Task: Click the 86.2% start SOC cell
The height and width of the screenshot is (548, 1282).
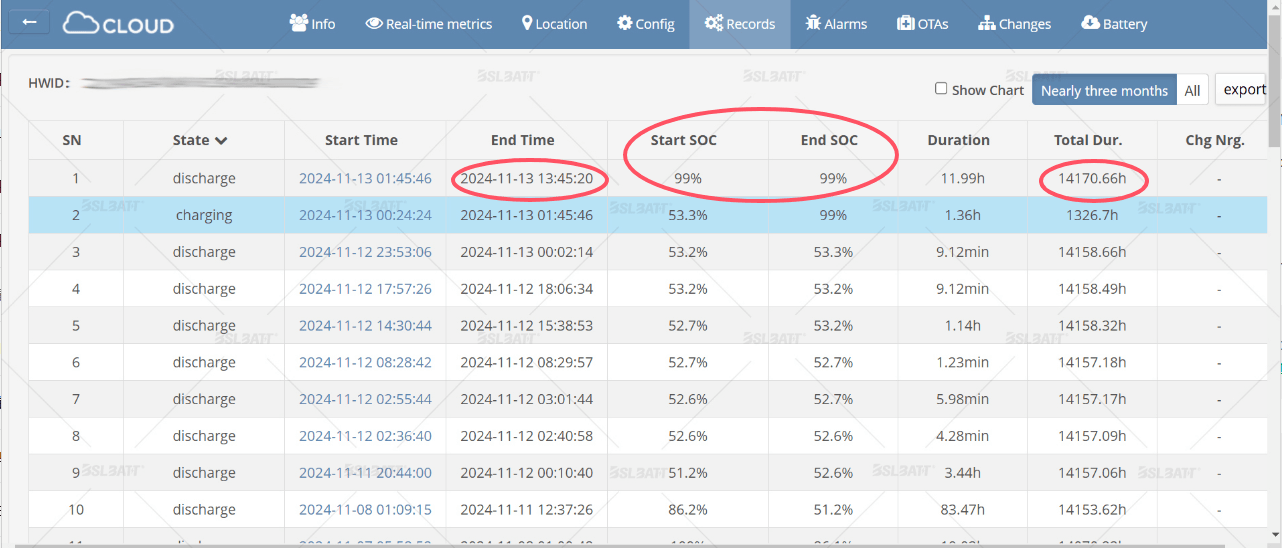Action: [688, 510]
